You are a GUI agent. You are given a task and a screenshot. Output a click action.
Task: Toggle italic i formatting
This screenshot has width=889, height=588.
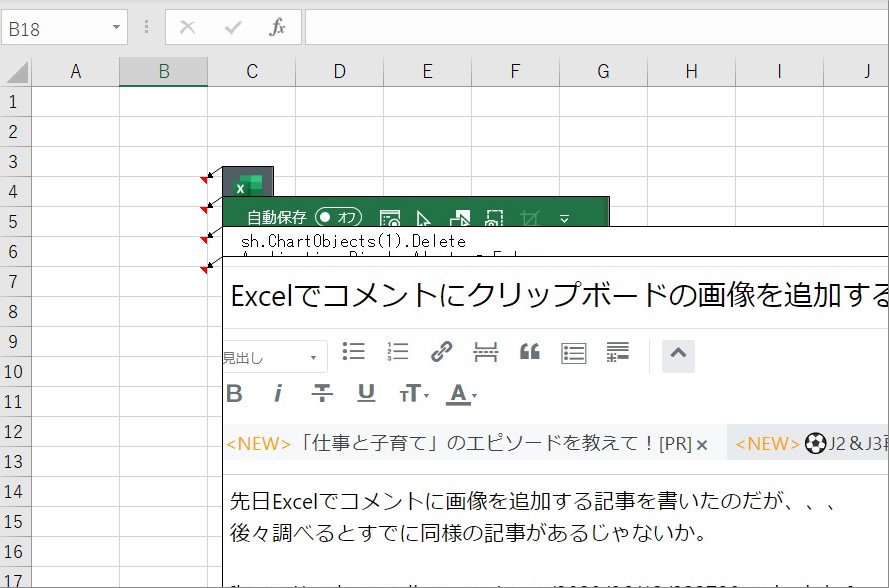coord(278,393)
